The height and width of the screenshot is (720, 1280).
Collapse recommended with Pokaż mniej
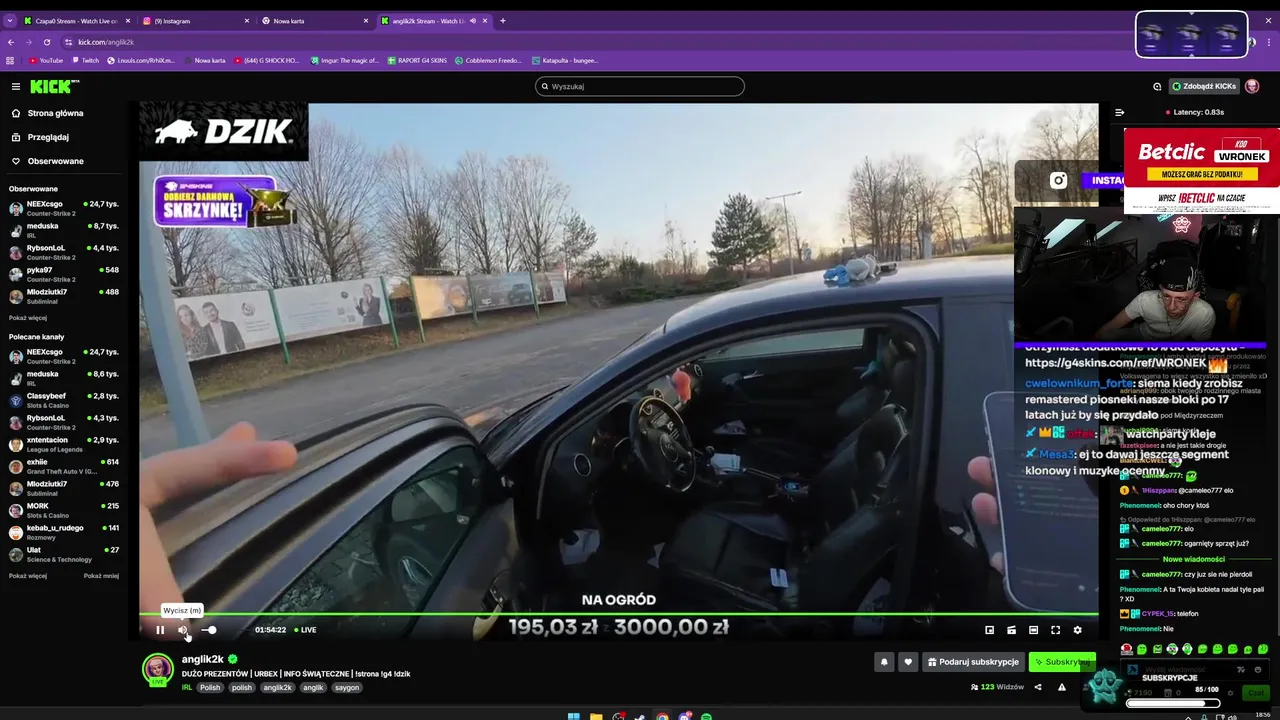pos(101,576)
